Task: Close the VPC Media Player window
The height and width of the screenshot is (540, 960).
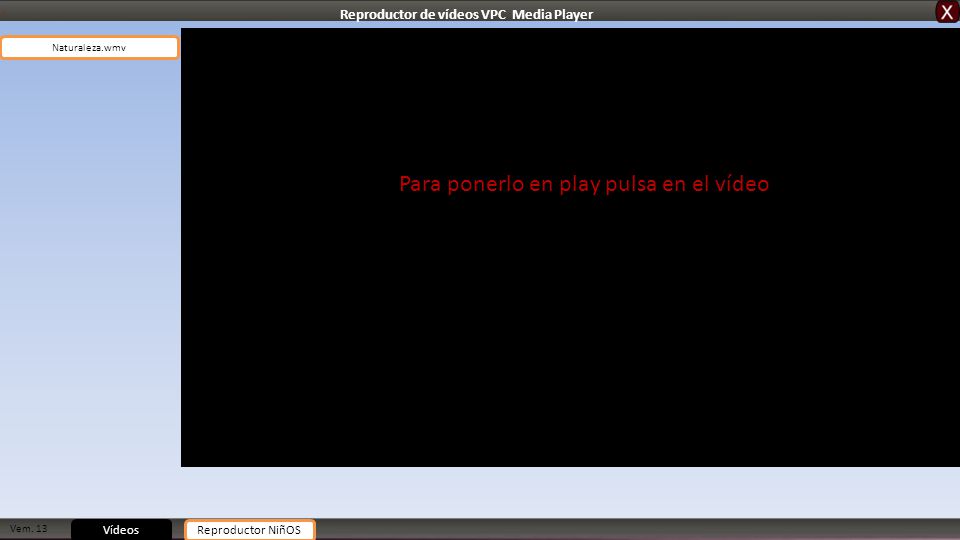Action: [947, 12]
